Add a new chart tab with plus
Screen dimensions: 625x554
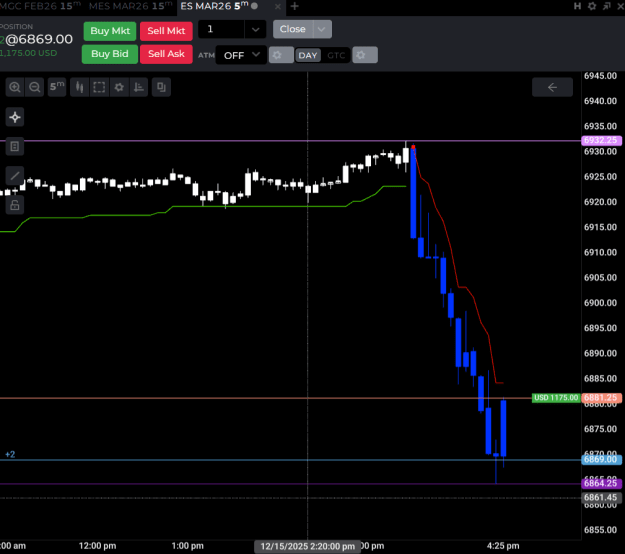pyautogui.click(x=295, y=6)
